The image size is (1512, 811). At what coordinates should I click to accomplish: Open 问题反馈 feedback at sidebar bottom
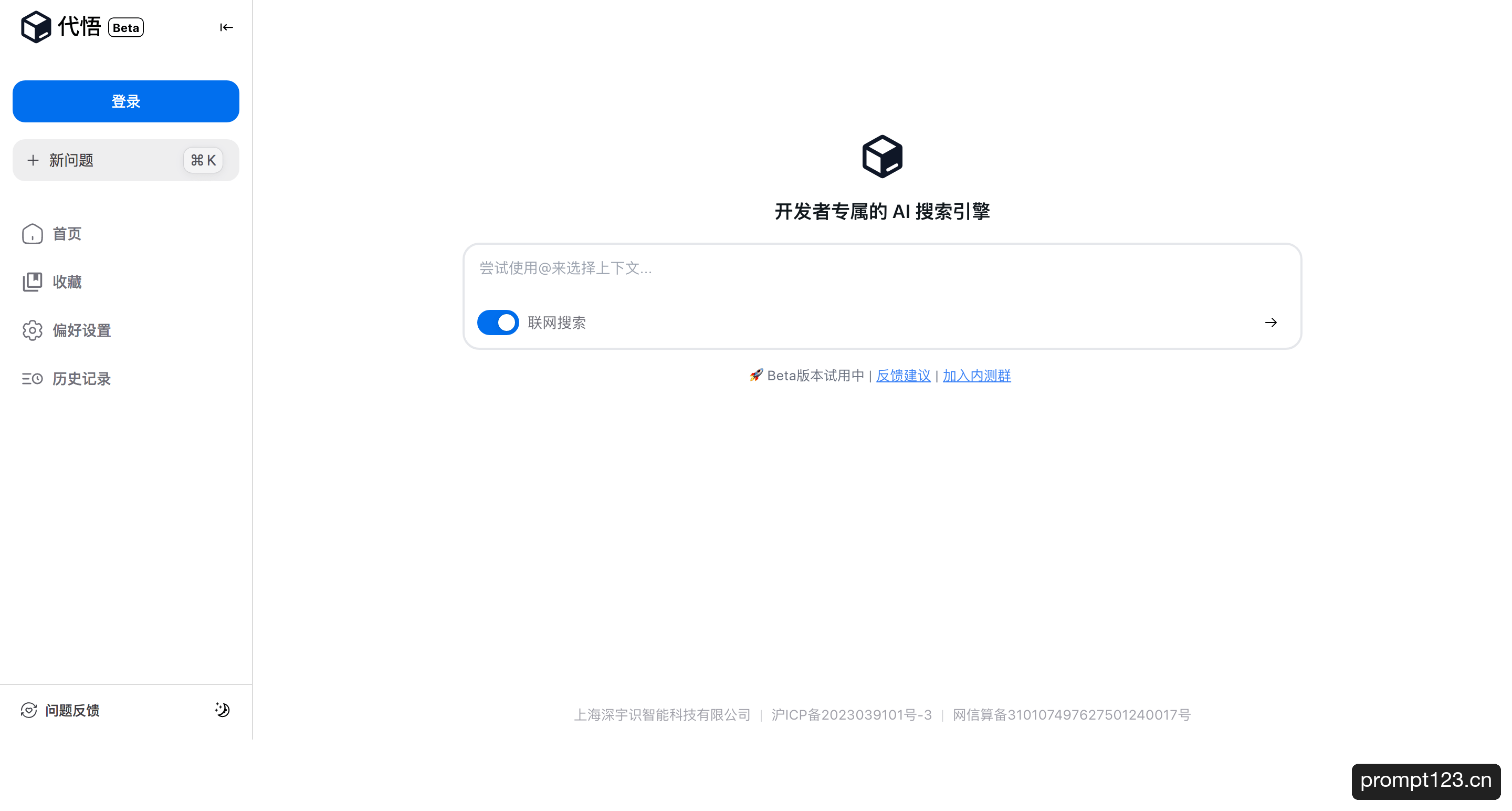click(60, 711)
